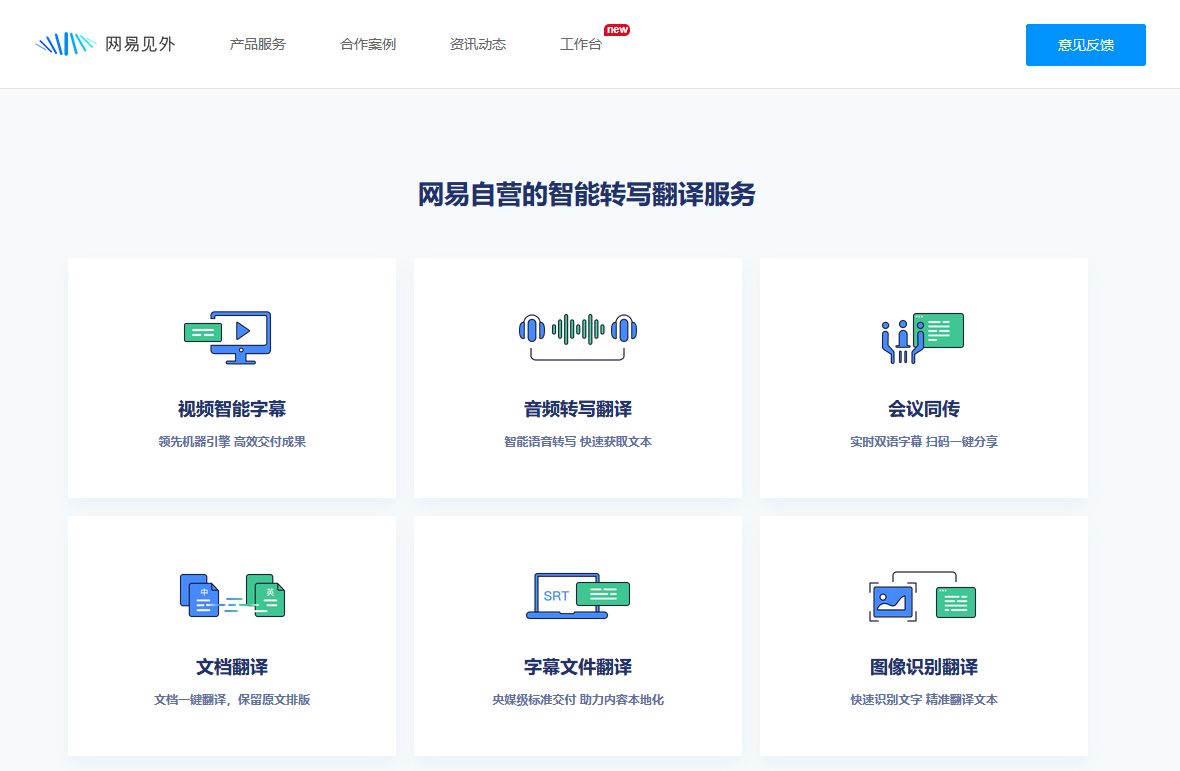
Task: Click the 图像识别翻译 picture icon
Action: point(923,596)
